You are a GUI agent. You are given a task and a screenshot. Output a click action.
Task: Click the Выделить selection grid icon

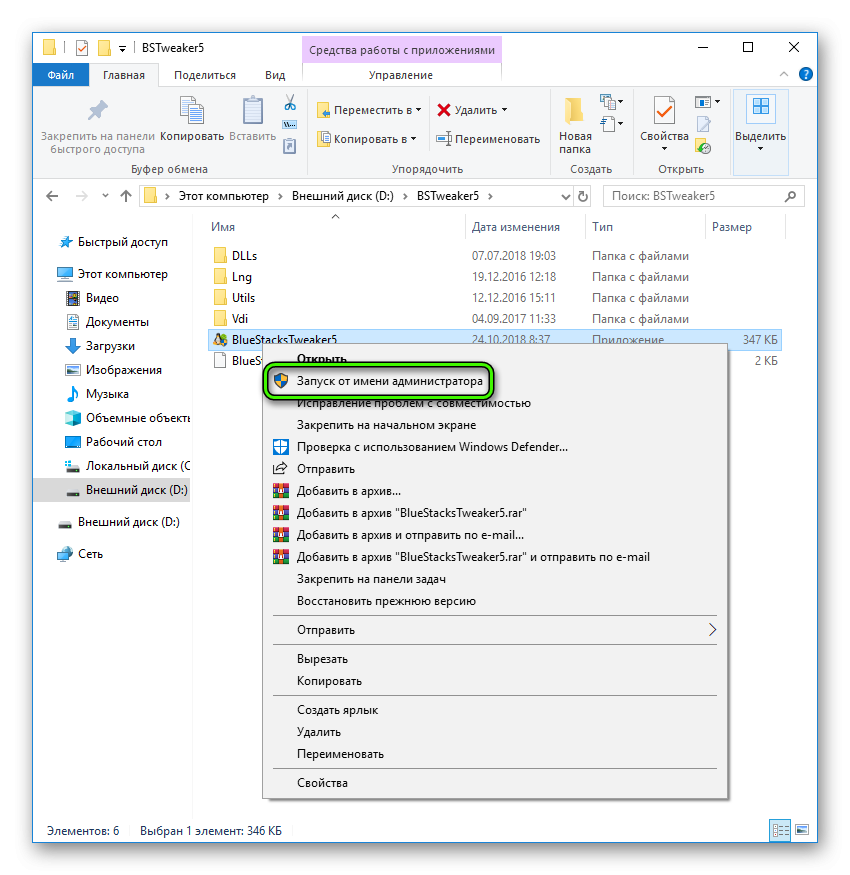coord(761,107)
